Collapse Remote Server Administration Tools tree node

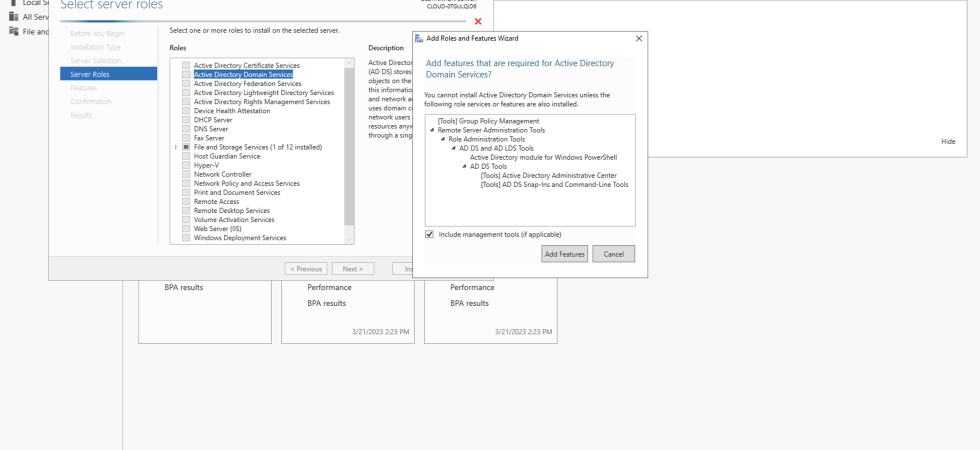432,130
